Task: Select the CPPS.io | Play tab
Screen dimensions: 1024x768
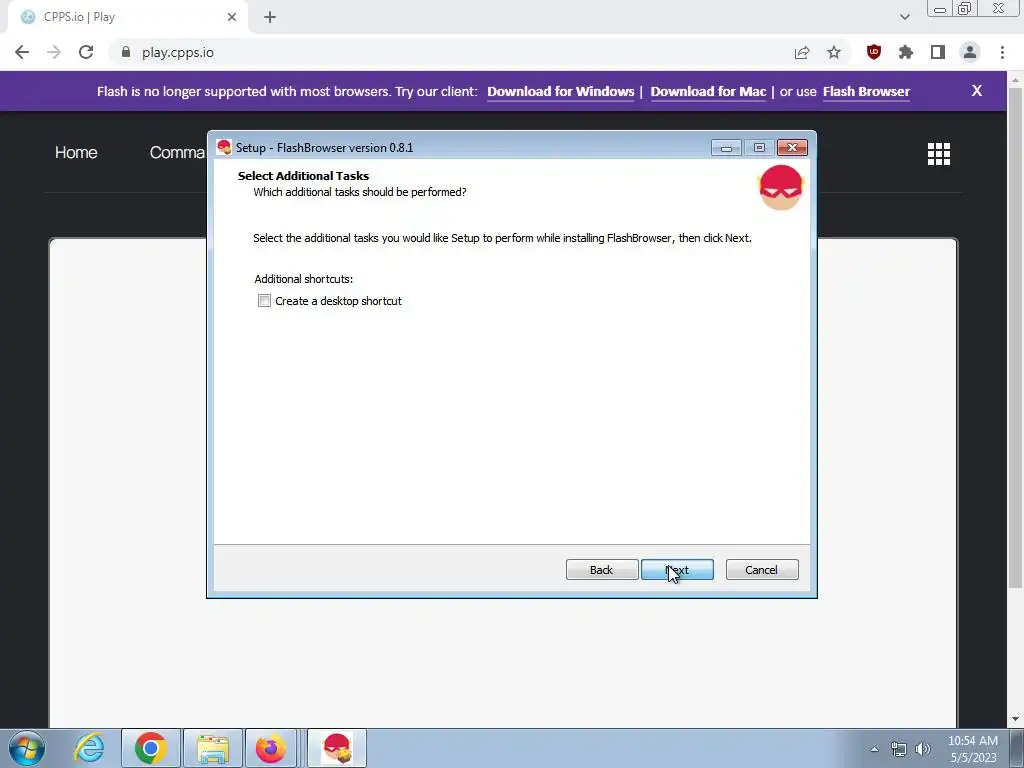Action: point(128,18)
